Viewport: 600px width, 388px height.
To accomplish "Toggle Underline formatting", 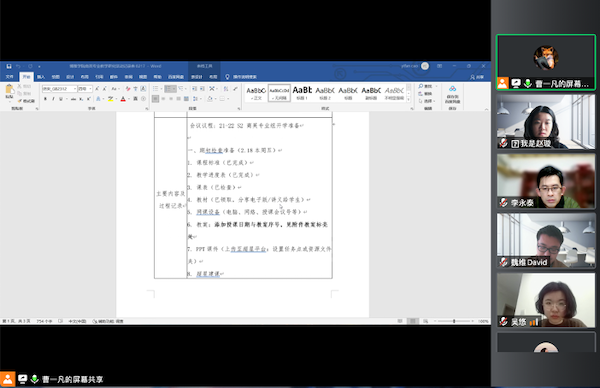I will [60, 99].
